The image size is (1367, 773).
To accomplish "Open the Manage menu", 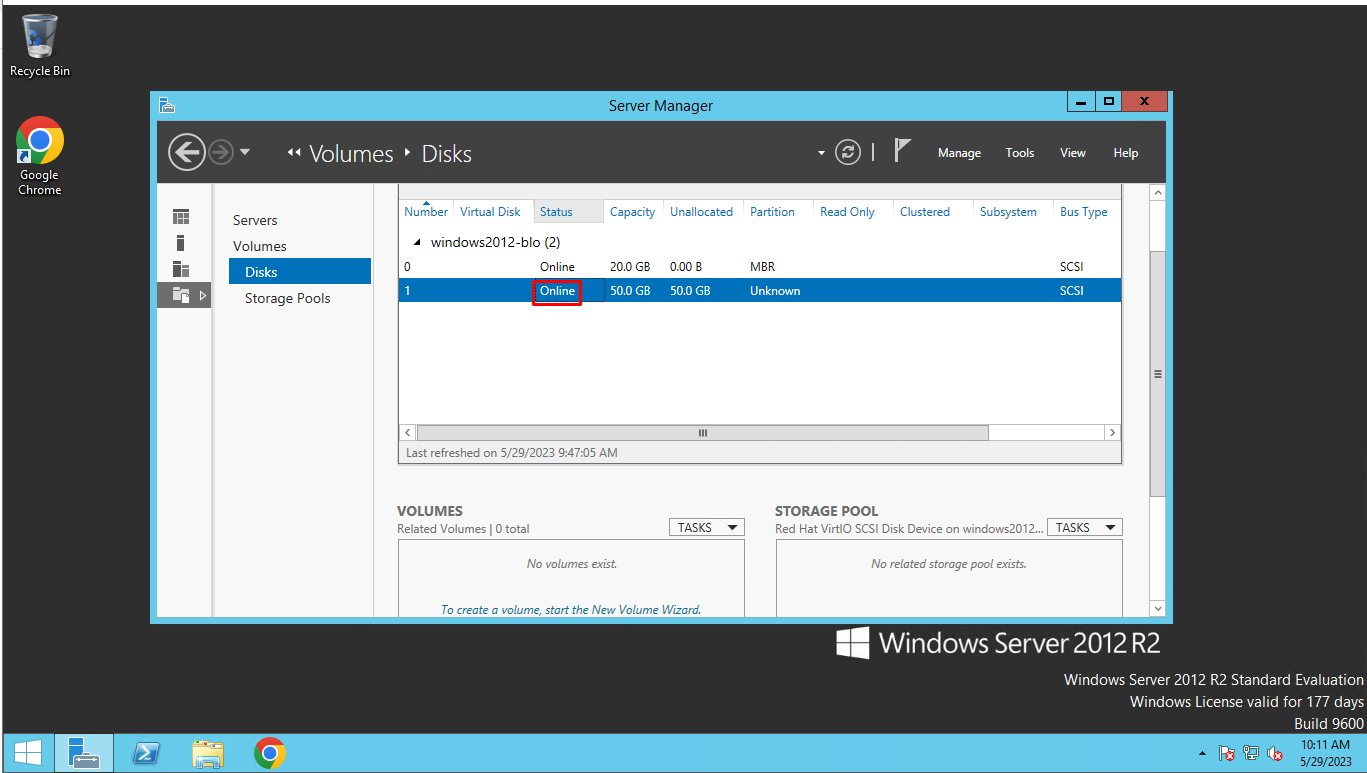I will [x=959, y=153].
